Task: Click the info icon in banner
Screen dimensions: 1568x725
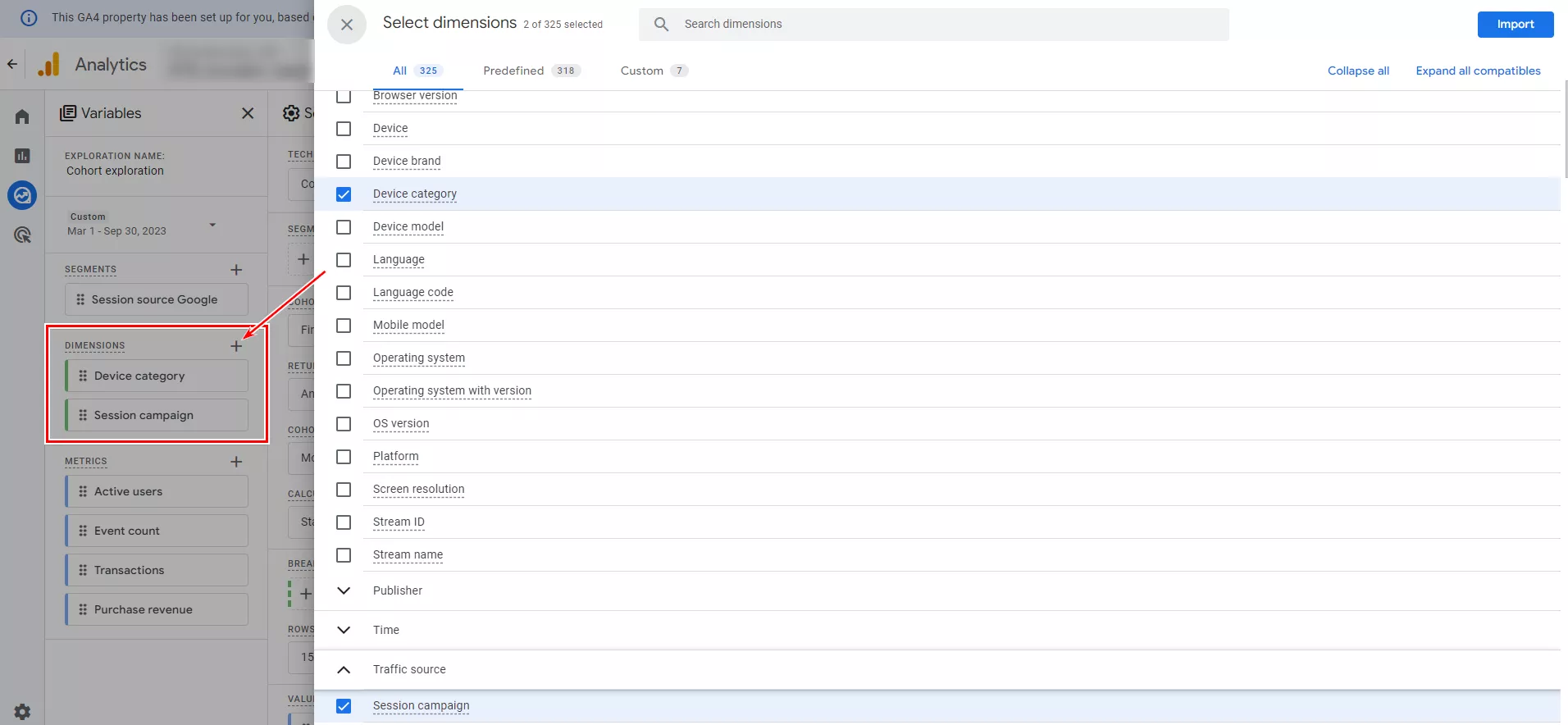Action: [29, 17]
